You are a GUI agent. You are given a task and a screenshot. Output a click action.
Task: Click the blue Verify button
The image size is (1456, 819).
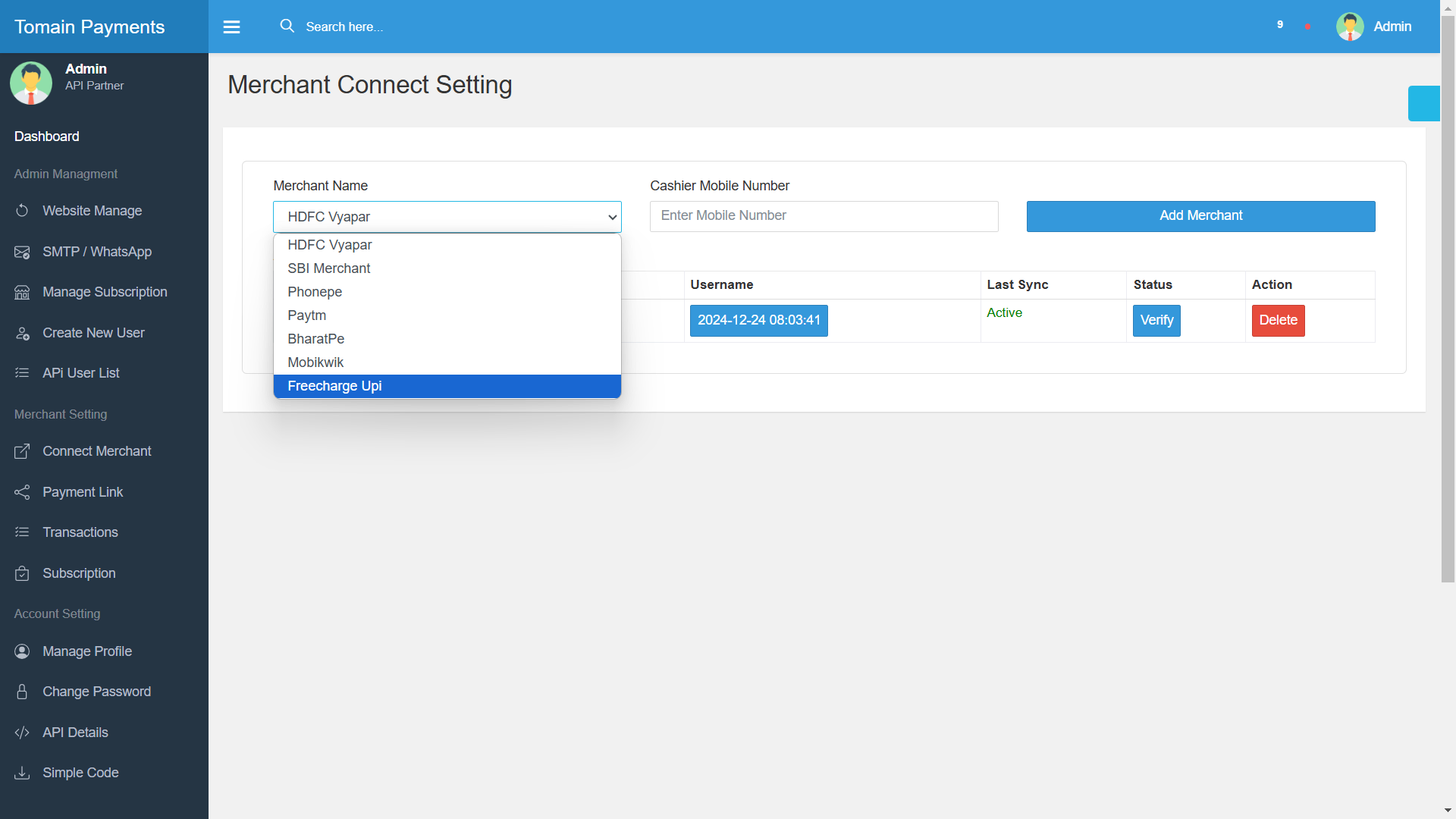(x=1156, y=320)
